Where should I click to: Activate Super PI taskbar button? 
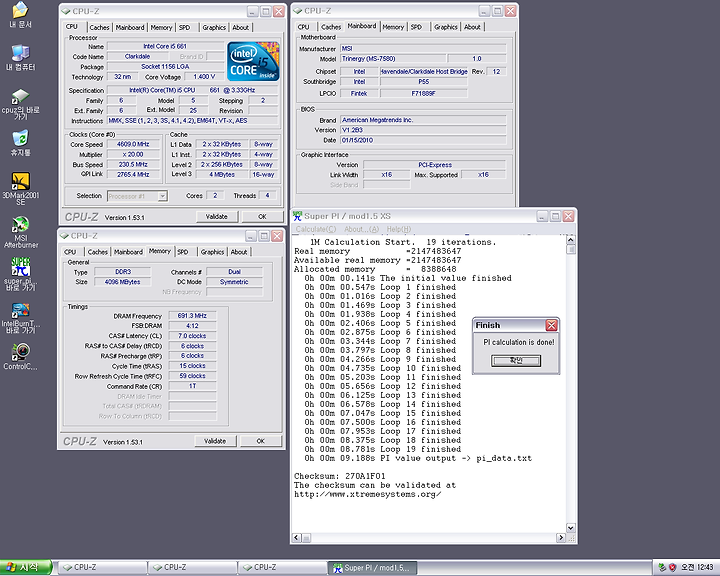(x=372, y=568)
